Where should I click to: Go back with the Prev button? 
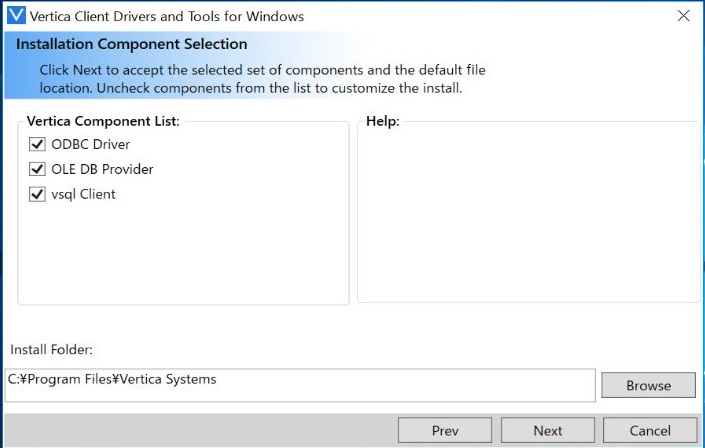point(445,431)
